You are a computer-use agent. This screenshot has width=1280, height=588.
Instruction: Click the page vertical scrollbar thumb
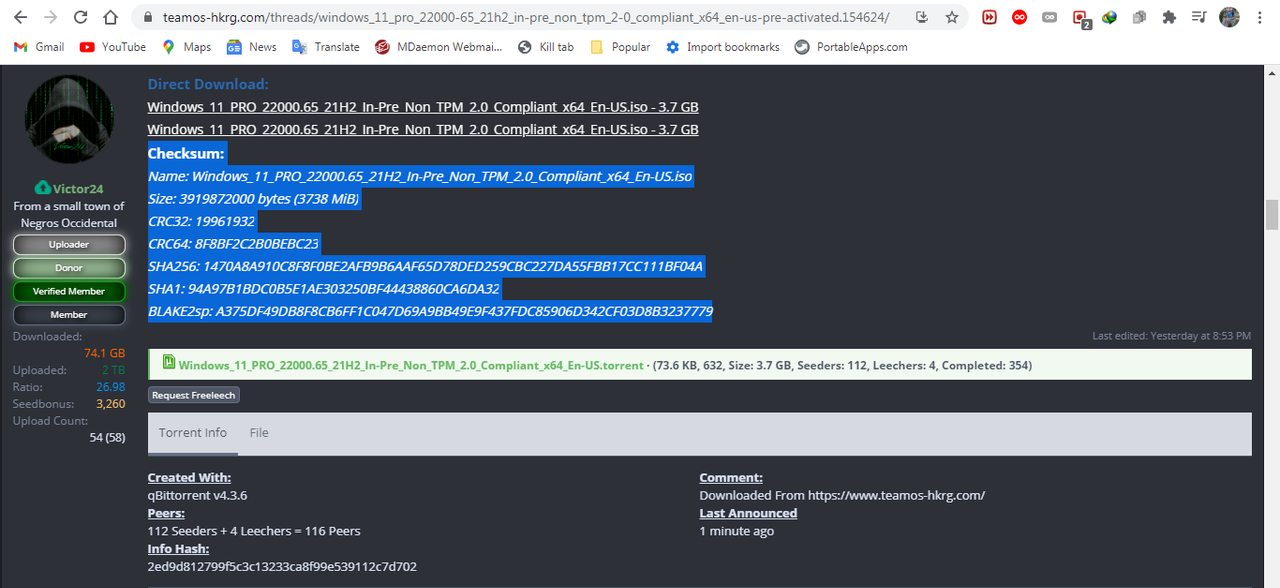click(1272, 215)
